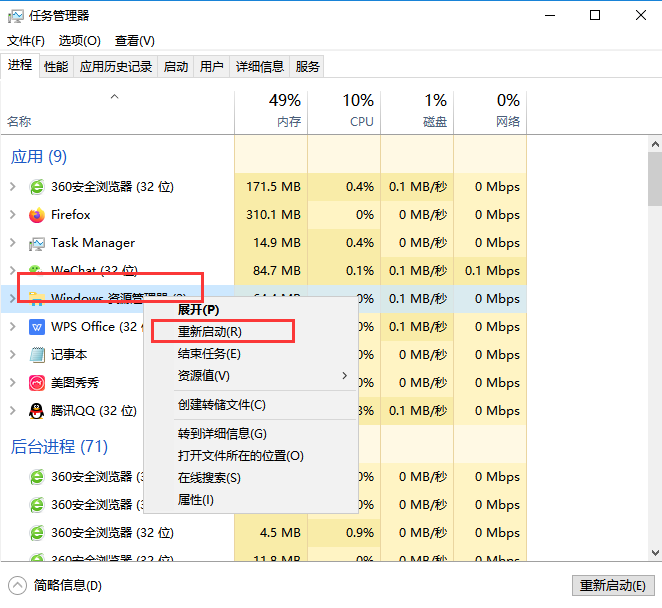
Task: Switch to the 性能 tab
Action: click(56, 67)
